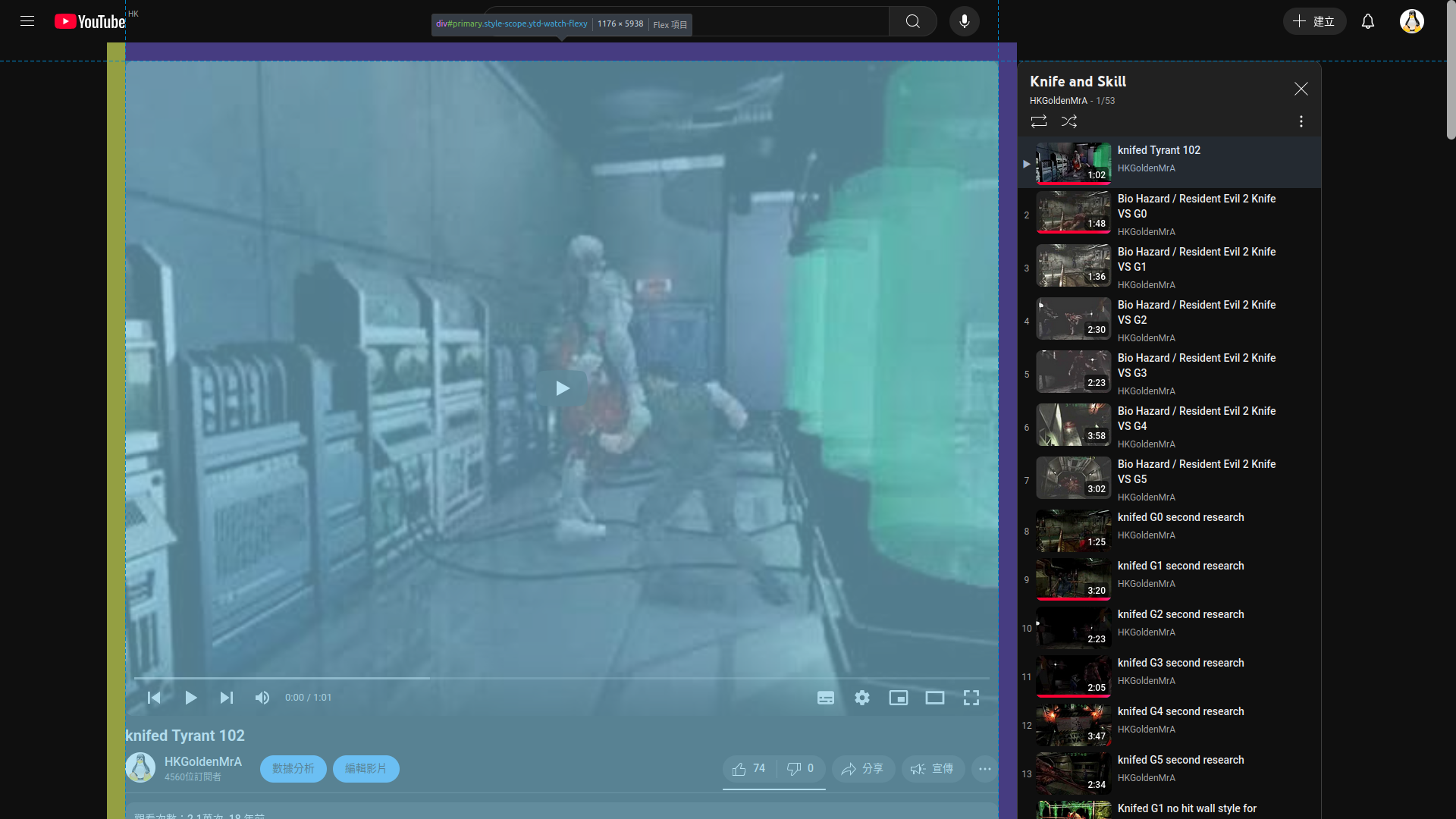Play knifed G5 second research
The image size is (1456, 819).
pyautogui.click(x=1169, y=773)
